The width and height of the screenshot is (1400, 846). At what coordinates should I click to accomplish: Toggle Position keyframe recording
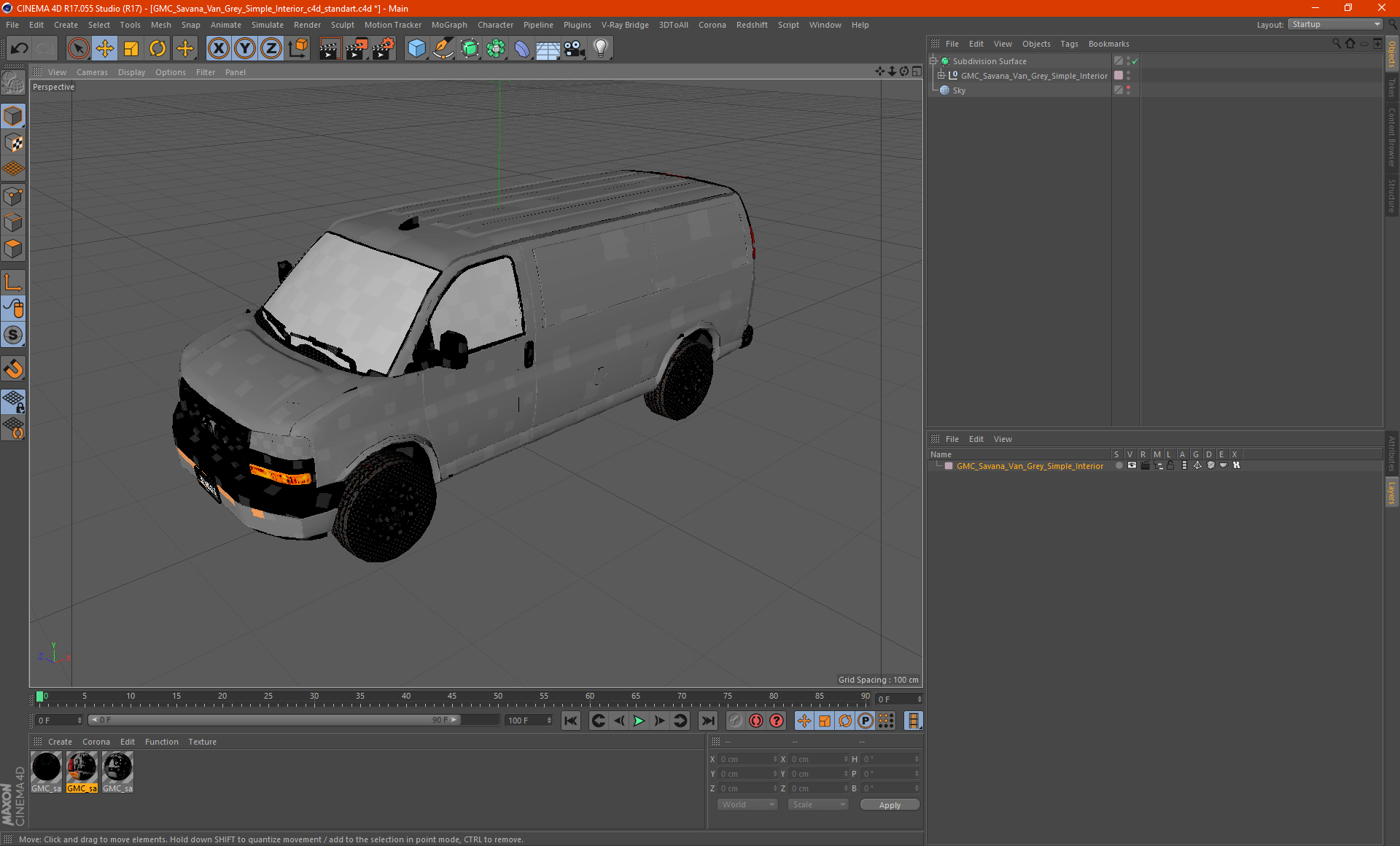804,721
